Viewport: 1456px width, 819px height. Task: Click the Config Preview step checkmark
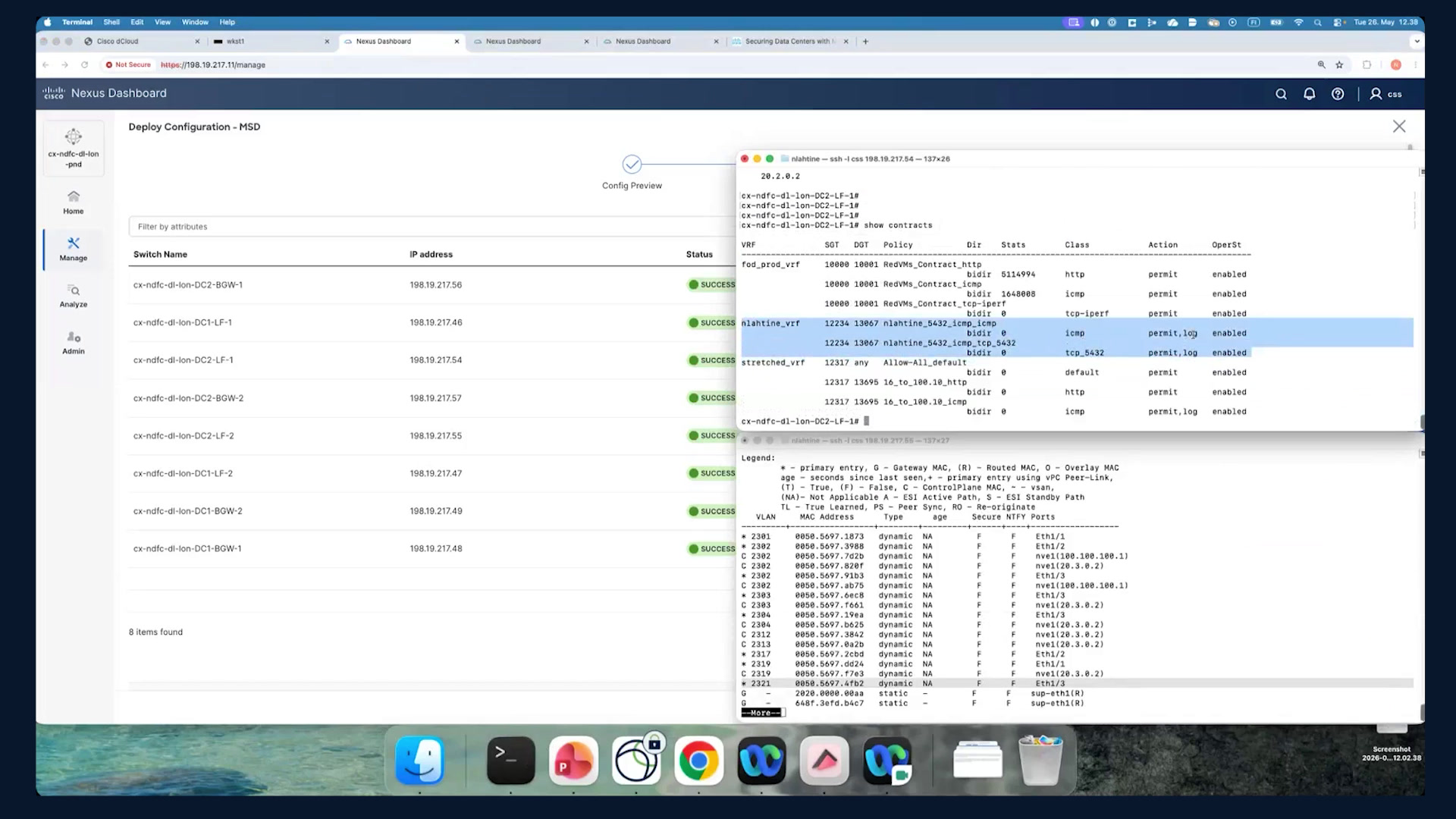click(632, 164)
